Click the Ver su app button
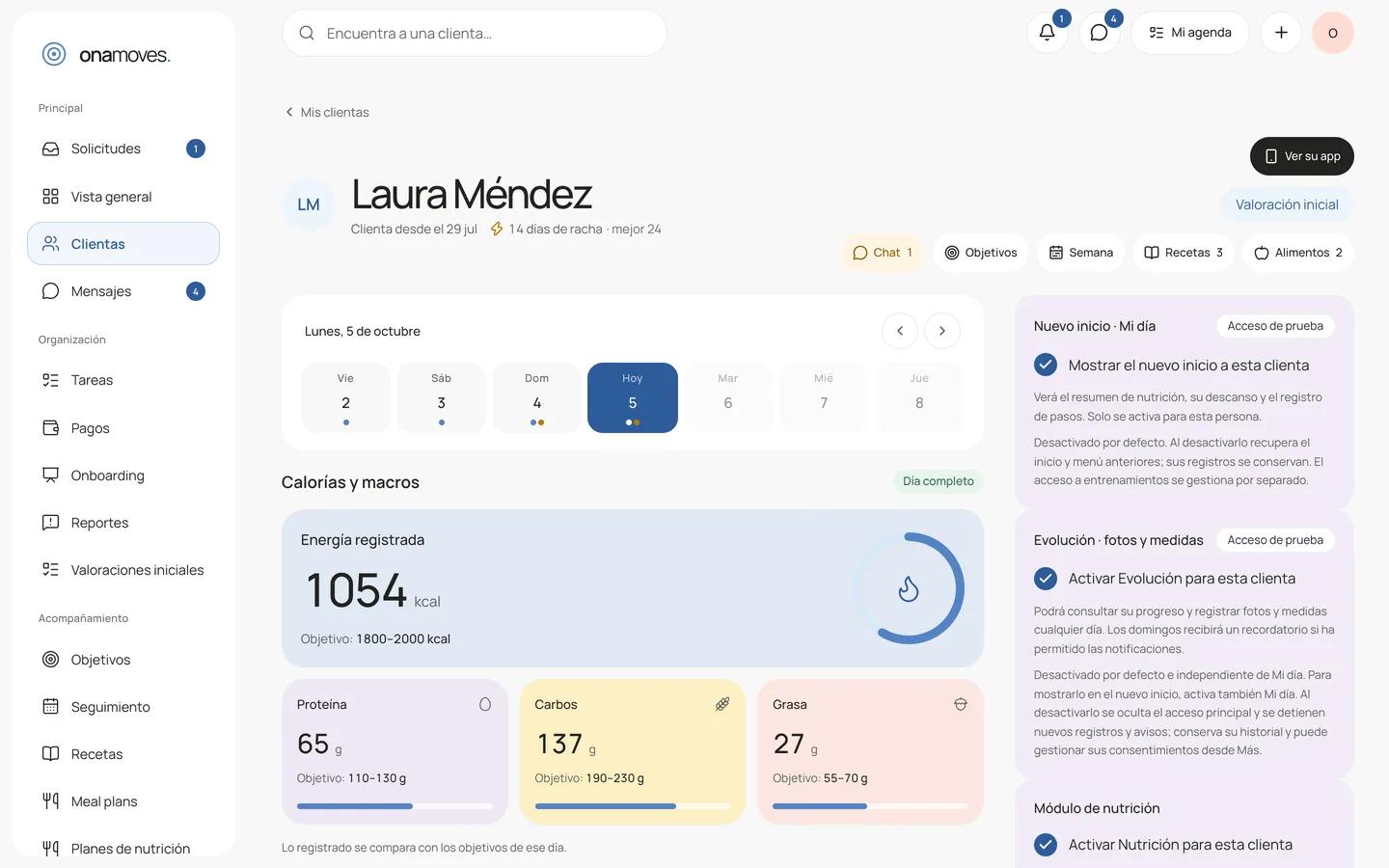 coord(1302,156)
